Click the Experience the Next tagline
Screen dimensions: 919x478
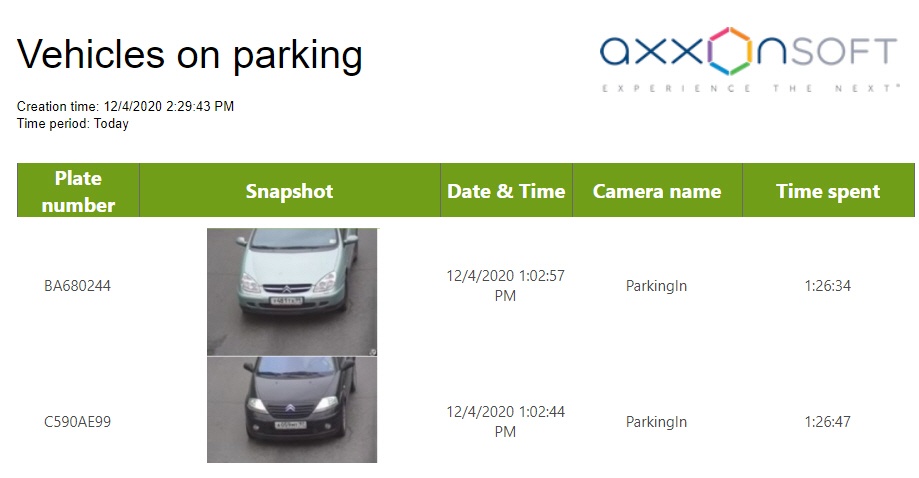750,88
